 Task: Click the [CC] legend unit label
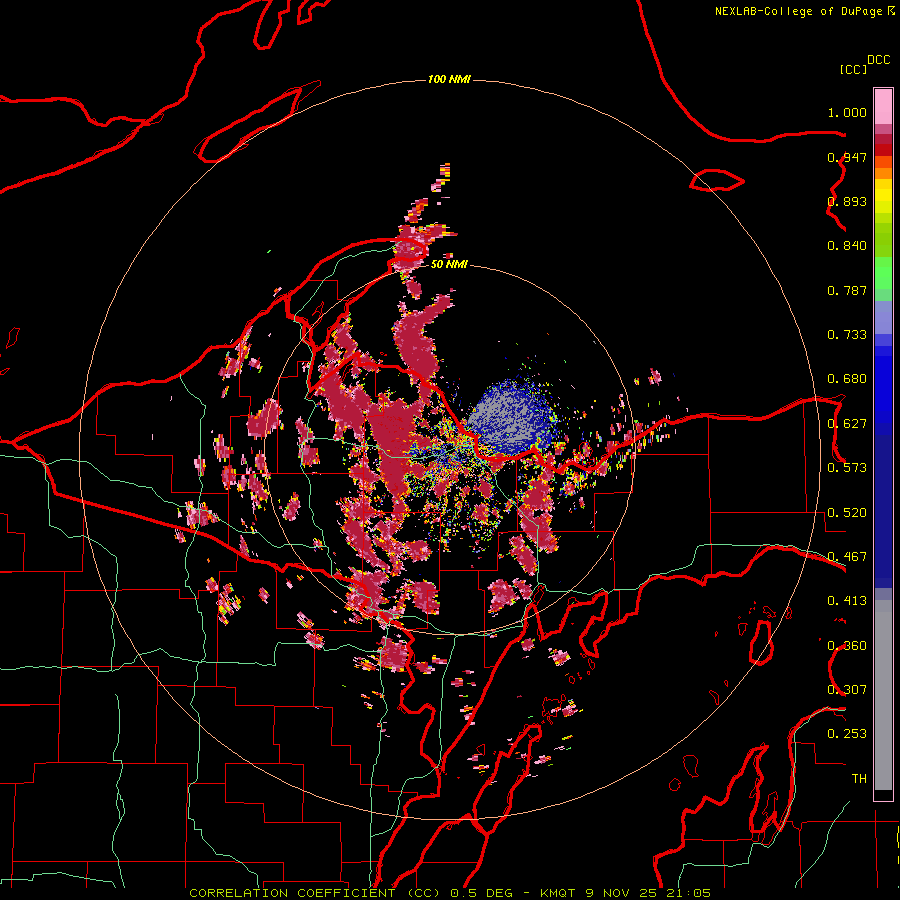pyautogui.click(x=853, y=69)
